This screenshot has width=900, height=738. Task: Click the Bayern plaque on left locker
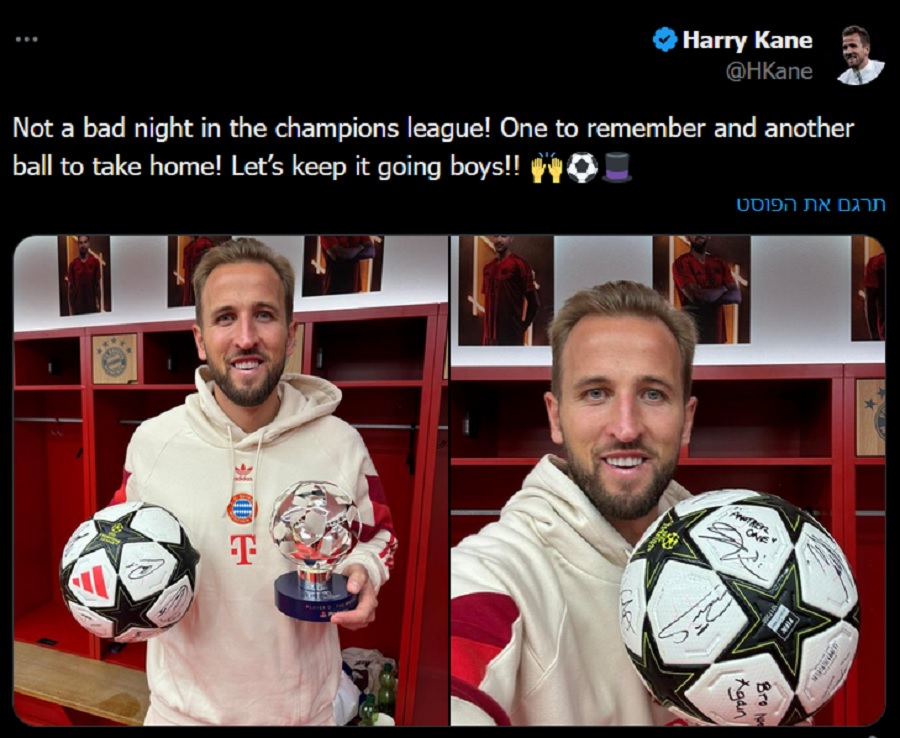pyautogui.click(x=115, y=359)
